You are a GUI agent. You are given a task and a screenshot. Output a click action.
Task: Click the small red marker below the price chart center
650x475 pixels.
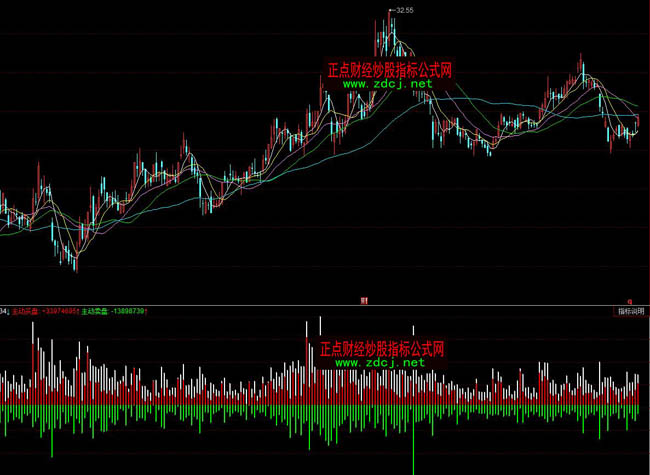(x=365, y=299)
